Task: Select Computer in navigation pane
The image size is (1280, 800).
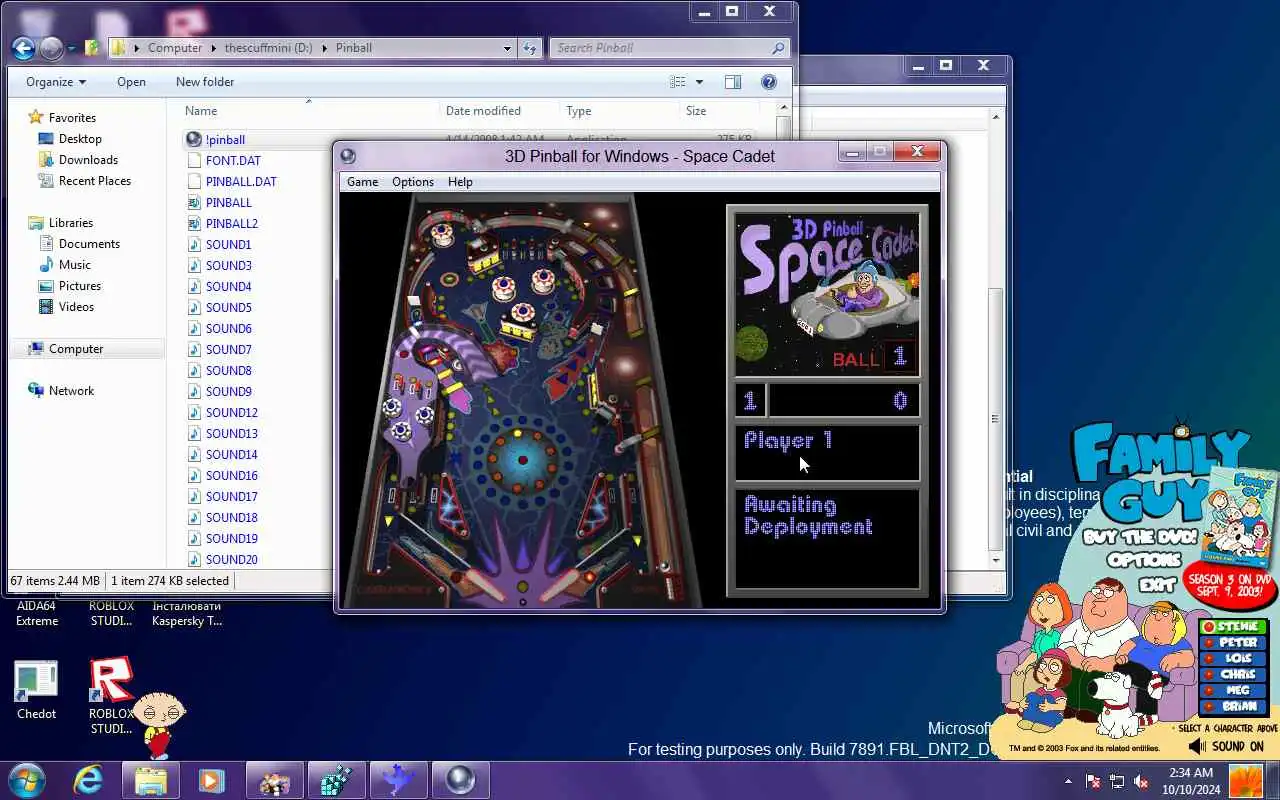Action: coord(76,348)
